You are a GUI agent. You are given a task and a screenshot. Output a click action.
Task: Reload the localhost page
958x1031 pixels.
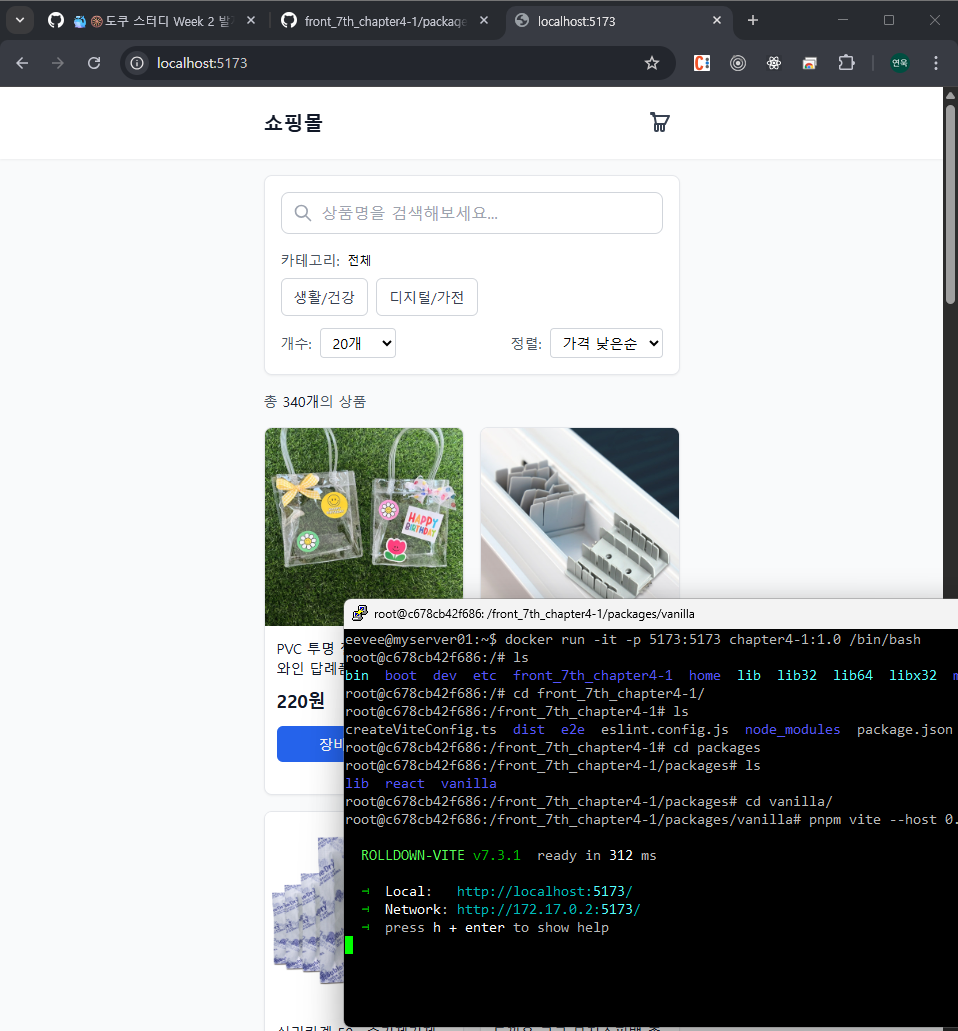pos(94,63)
